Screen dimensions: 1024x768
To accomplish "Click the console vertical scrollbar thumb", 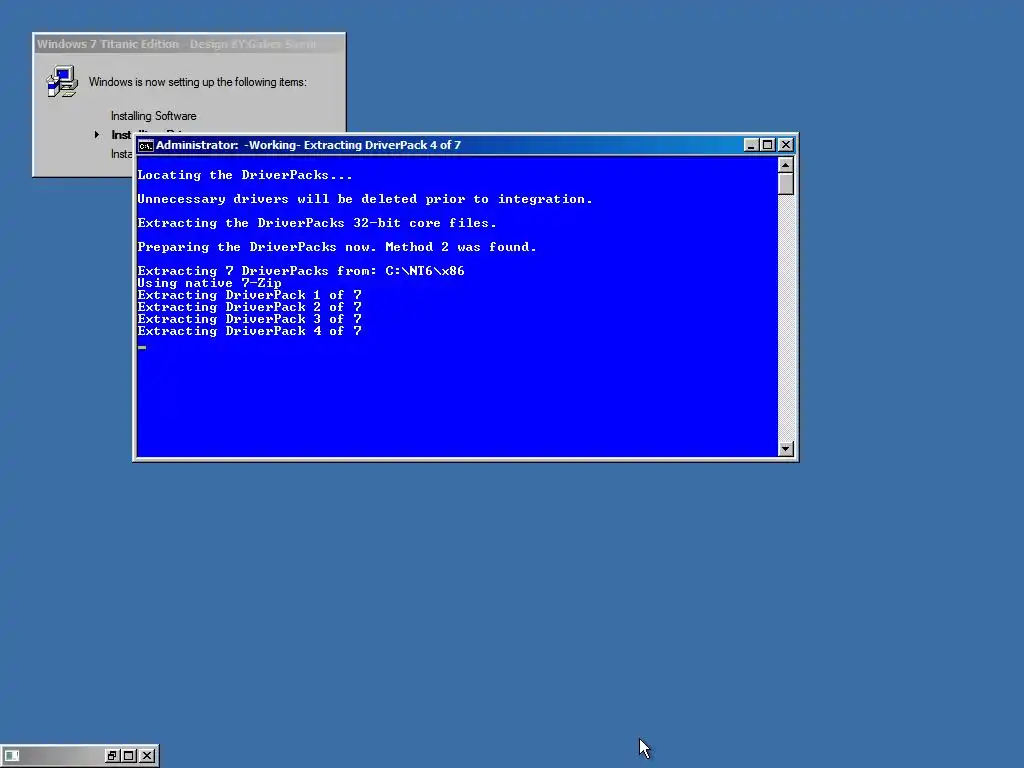I will pos(786,184).
